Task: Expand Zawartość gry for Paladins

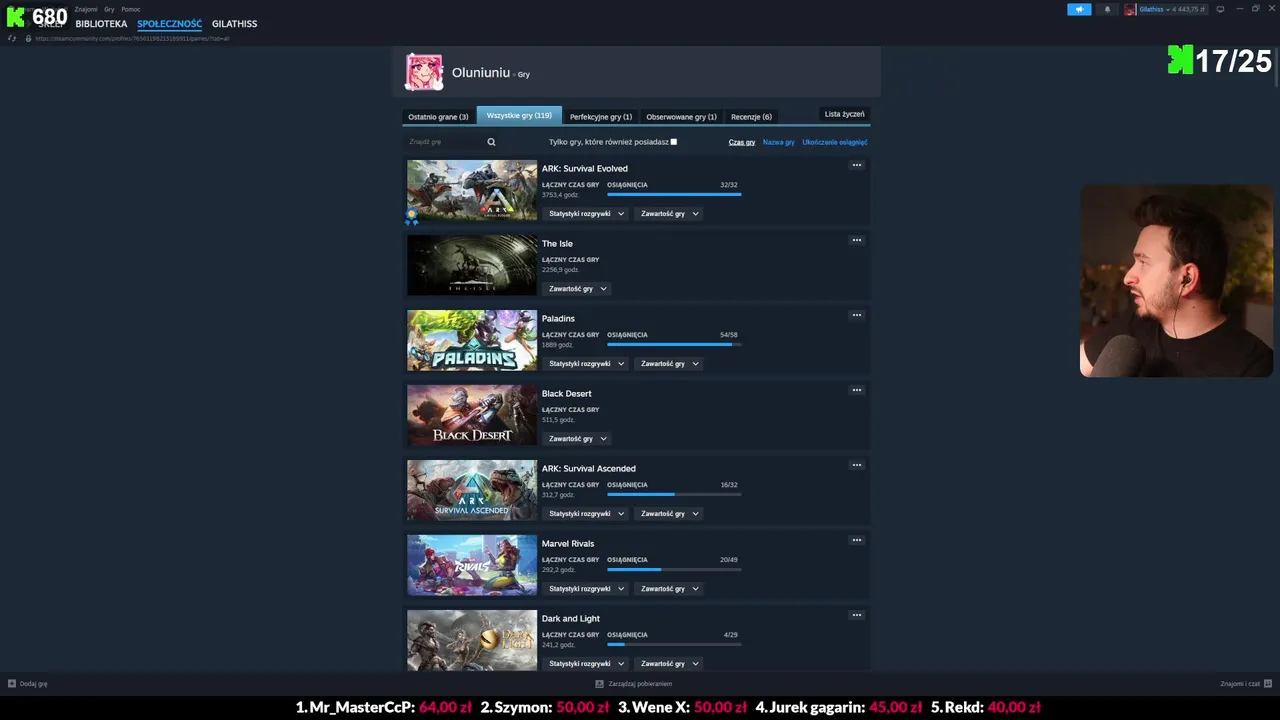Action: point(669,364)
